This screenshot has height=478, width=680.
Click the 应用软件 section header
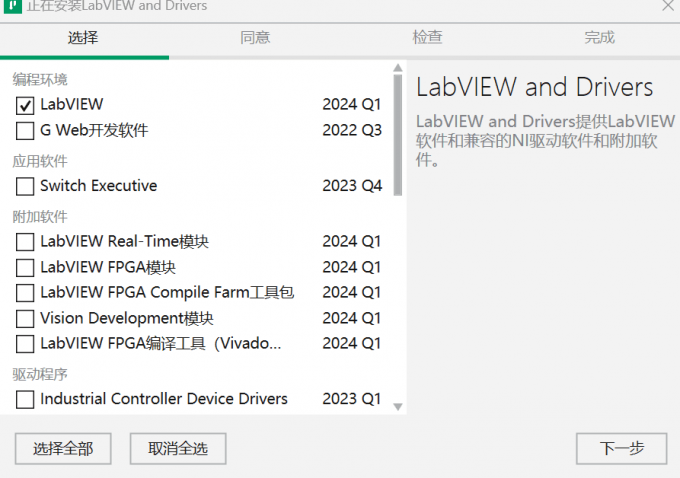[40, 161]
